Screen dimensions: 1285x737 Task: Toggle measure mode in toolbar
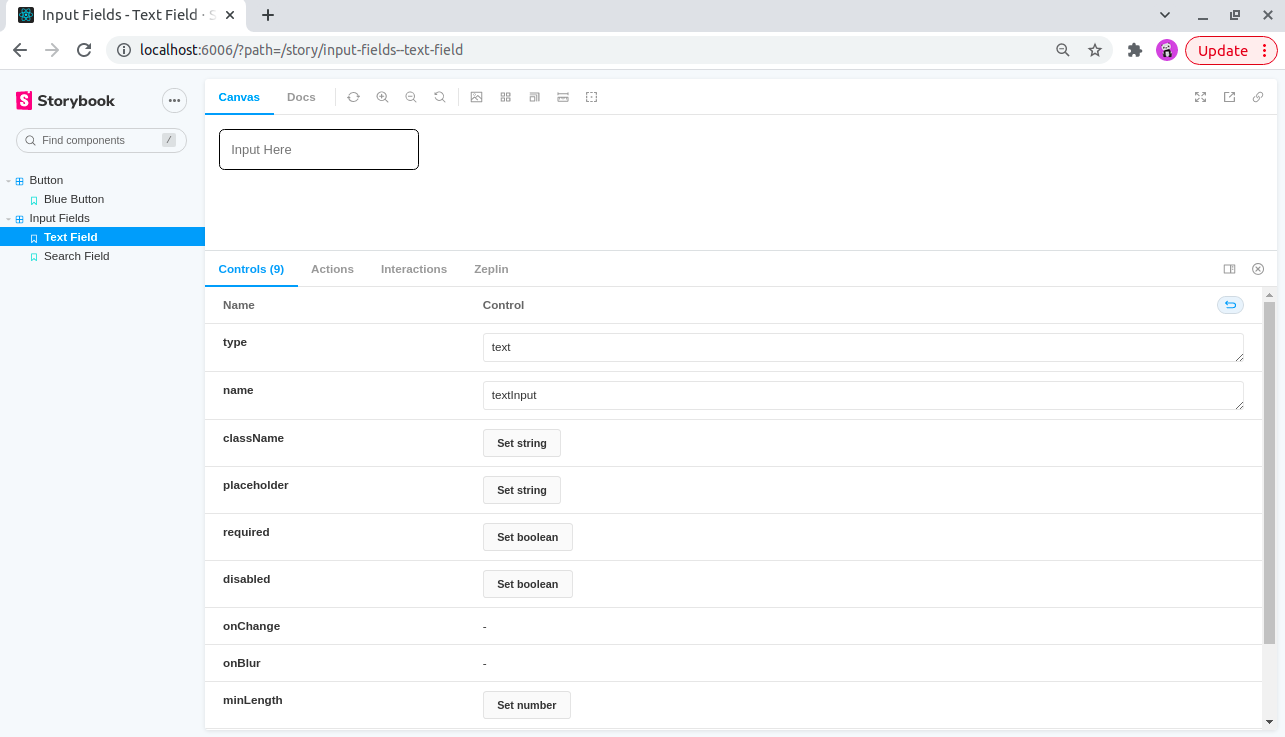tap(563, 97)
